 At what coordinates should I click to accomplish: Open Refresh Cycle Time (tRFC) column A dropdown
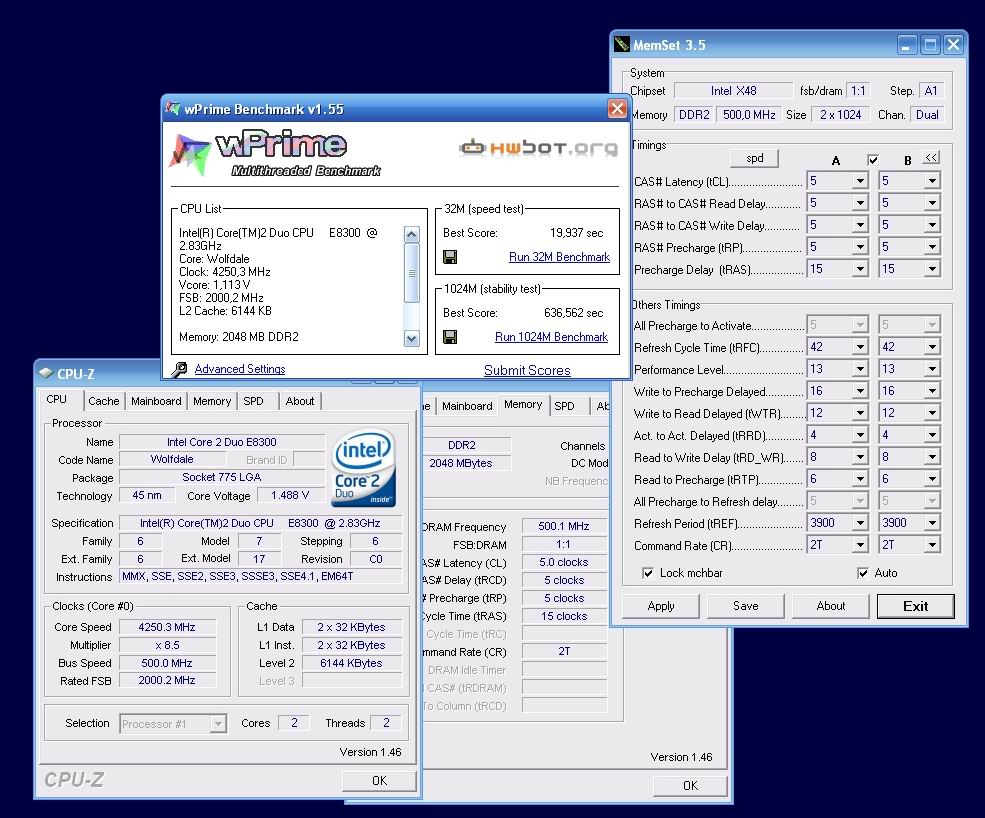click(x=860, y=347)
